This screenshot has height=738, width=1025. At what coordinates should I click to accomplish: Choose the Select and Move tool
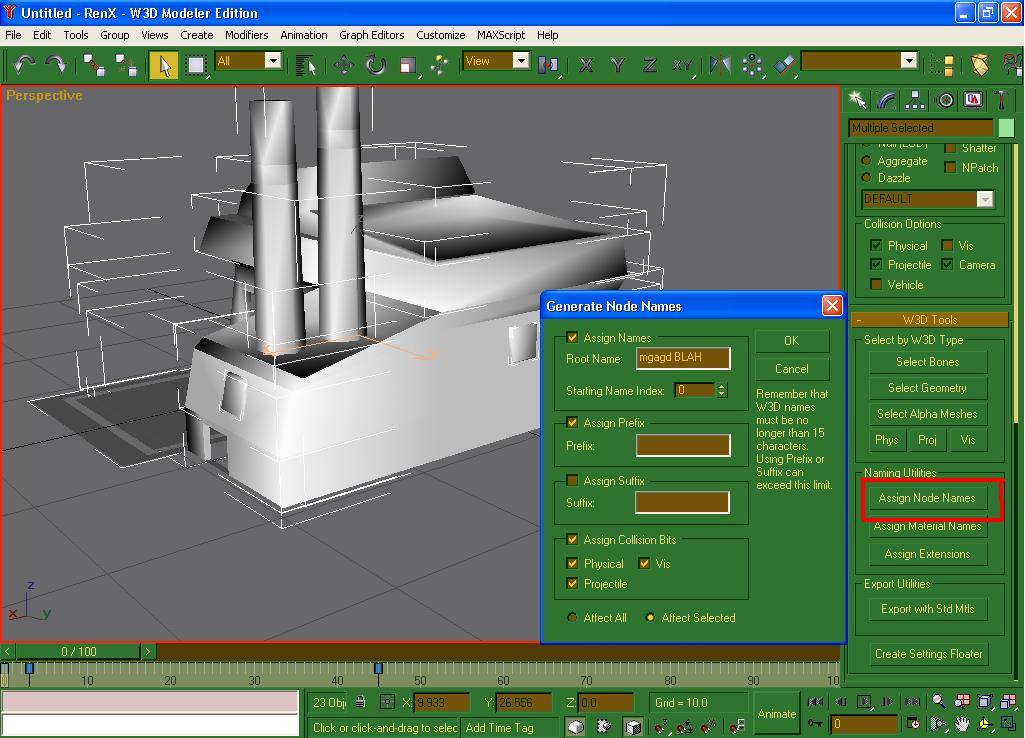(x=343, y=65)
